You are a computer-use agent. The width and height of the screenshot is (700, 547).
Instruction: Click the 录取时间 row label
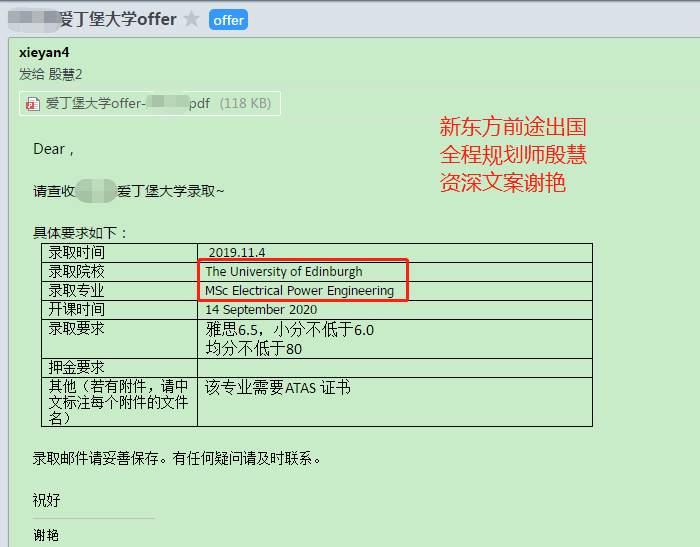76,253
